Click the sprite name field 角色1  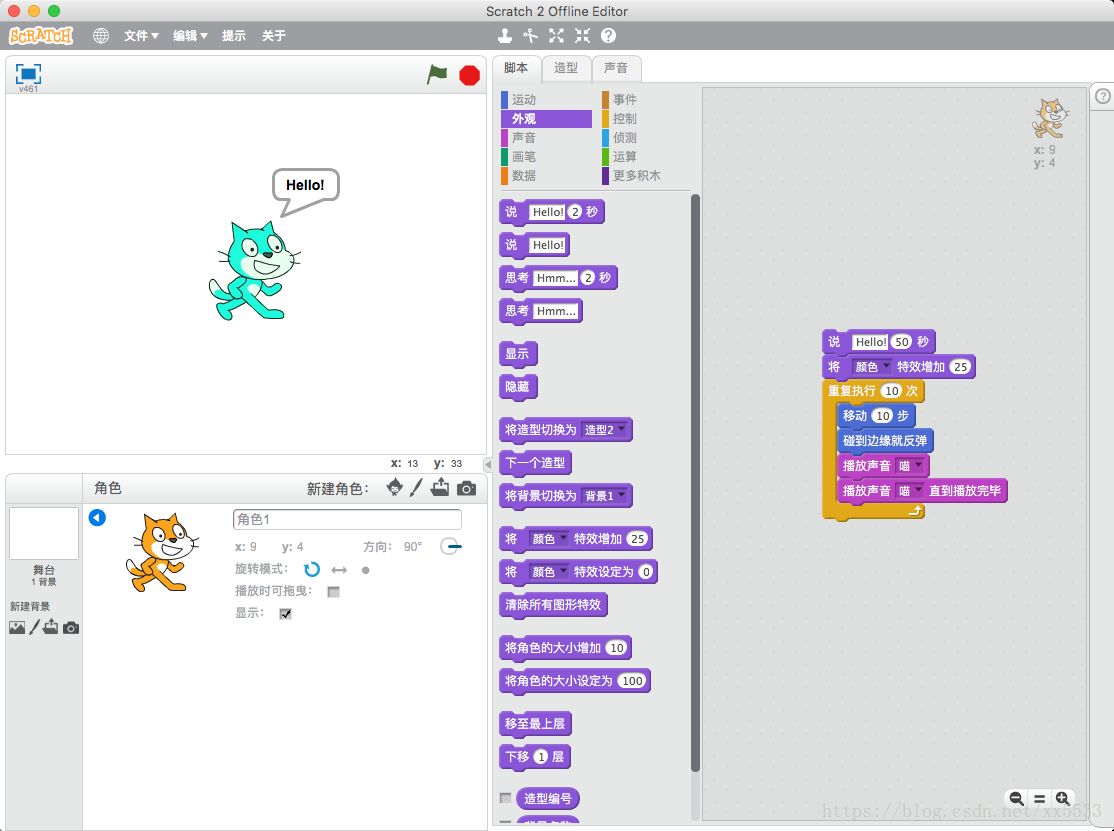click(x=347, y=519)
